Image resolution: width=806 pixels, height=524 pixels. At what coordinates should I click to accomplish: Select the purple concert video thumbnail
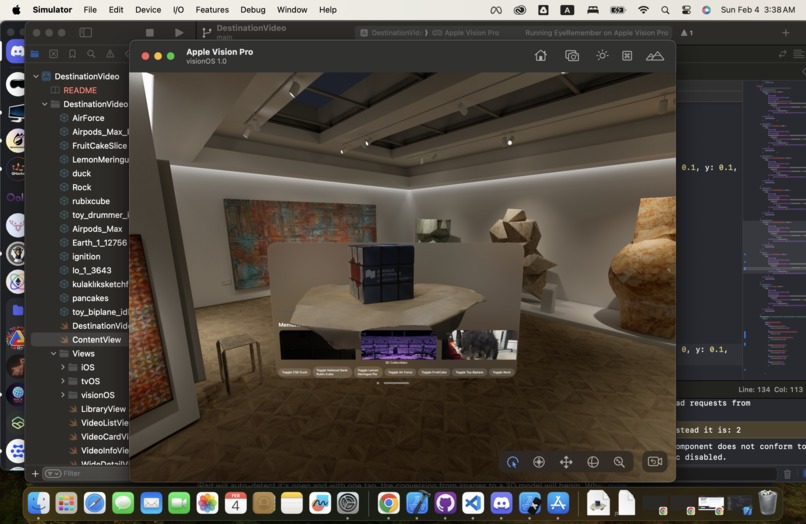(x=399, y=345)
